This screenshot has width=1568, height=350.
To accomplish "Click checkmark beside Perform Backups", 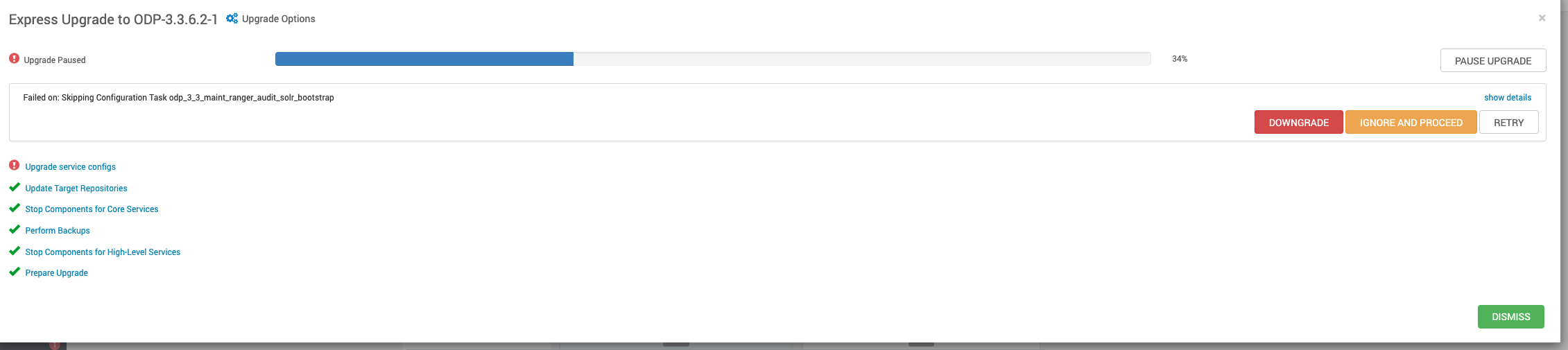I will tap(14, 229).
